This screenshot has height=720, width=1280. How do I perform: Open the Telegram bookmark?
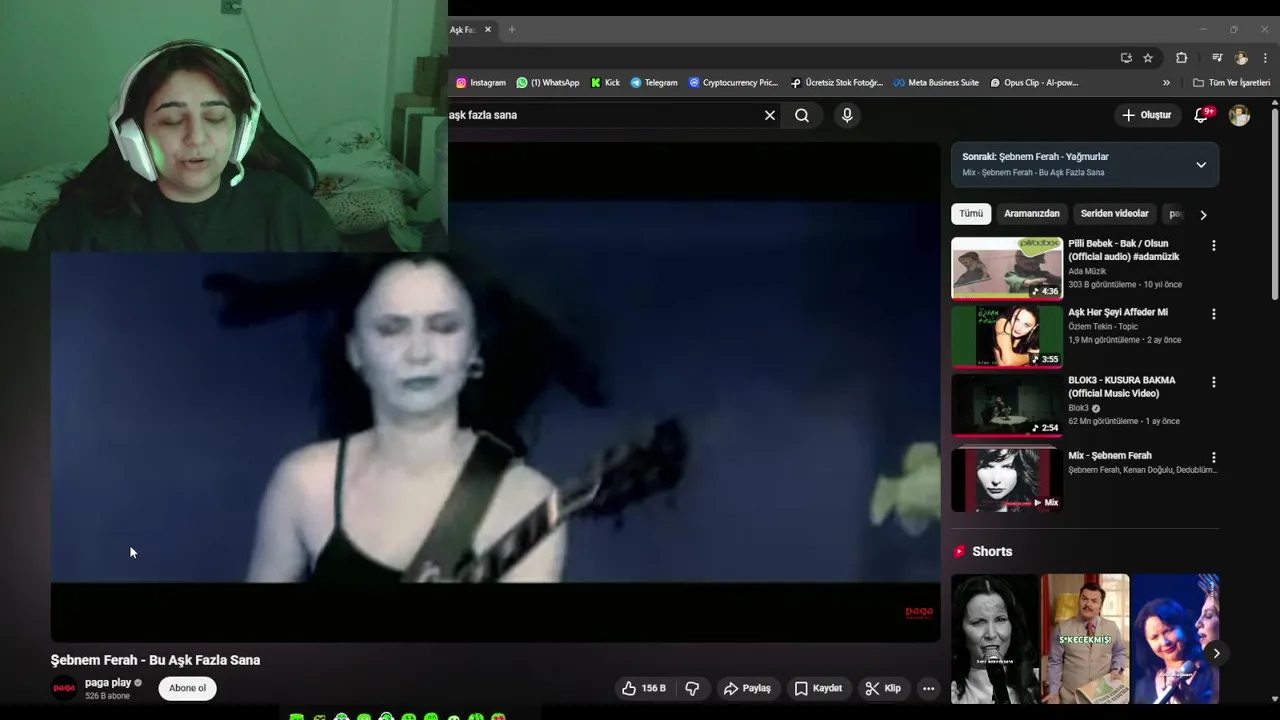click(654, 83)
